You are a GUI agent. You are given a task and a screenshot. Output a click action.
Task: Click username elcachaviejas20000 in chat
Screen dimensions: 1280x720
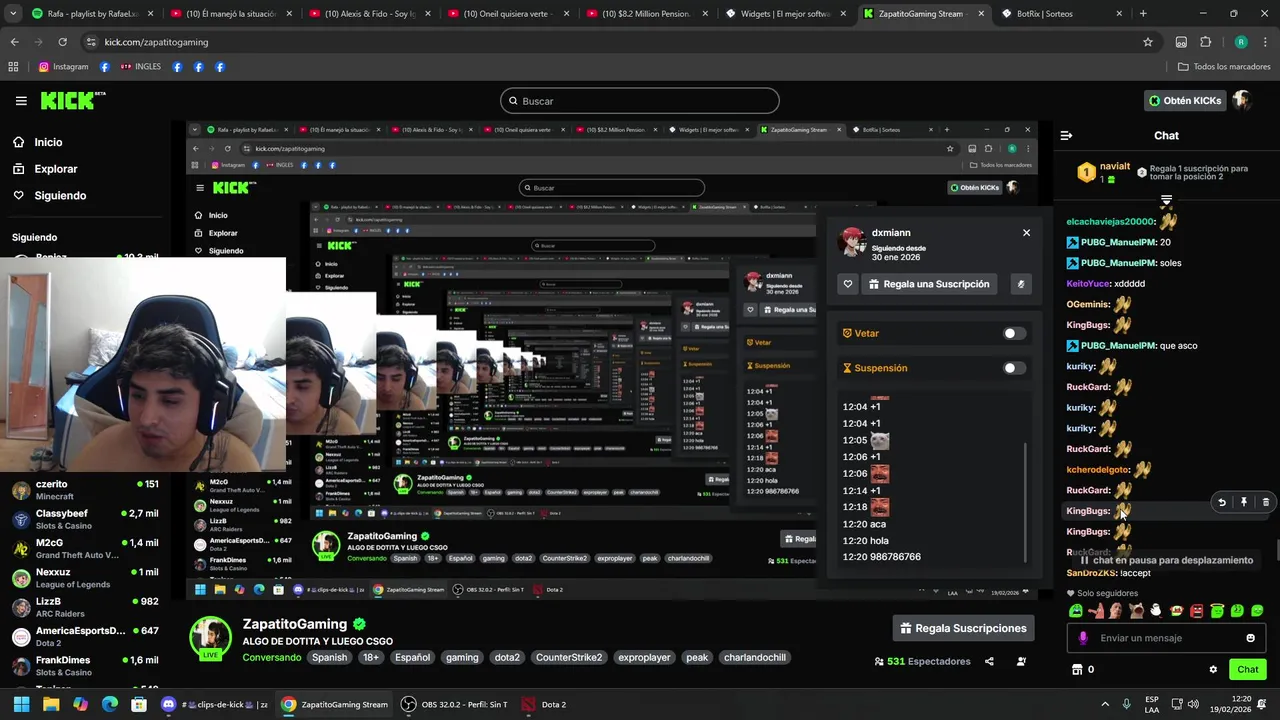[1111, 221]
